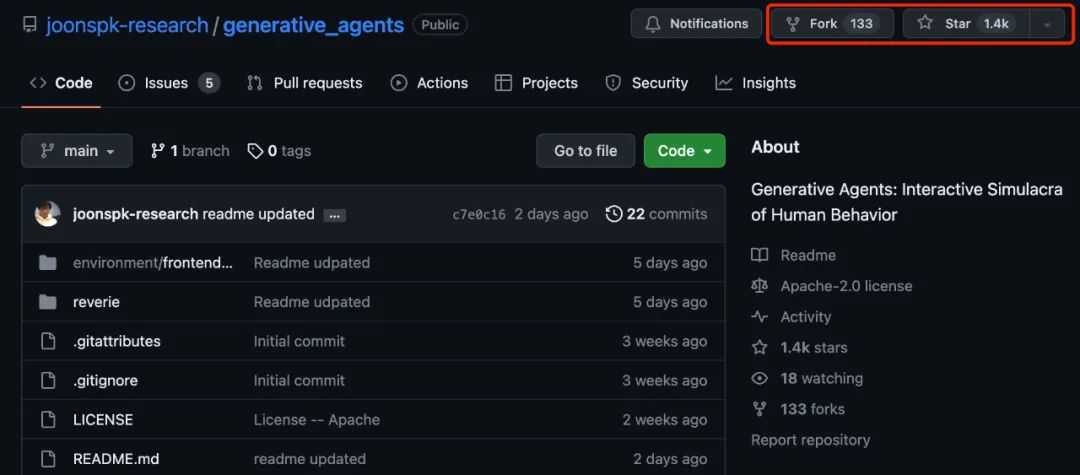Expand commit message ellipsis button
1080x475 pixels.
(x=335, y=215)
